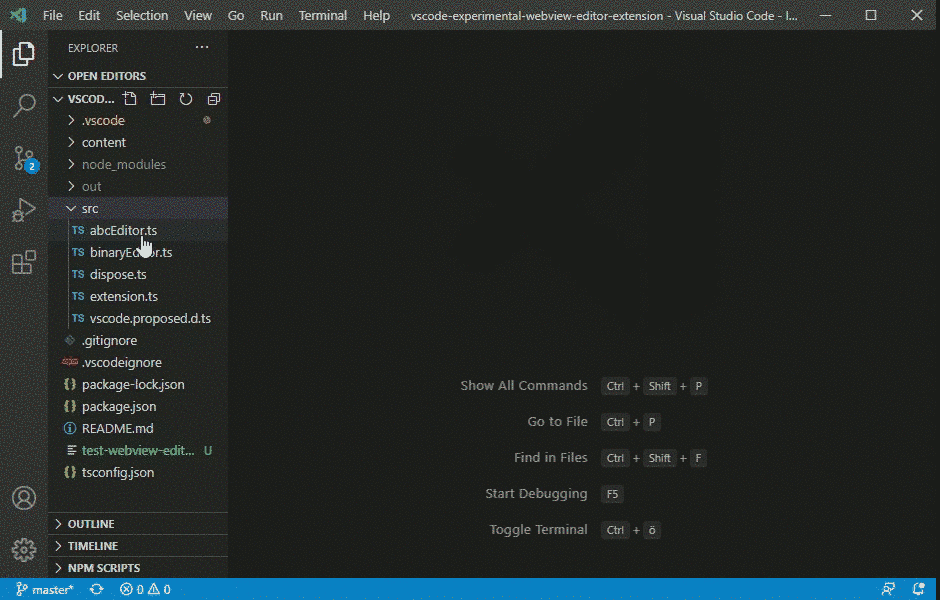Open package-lock.json file

(x=138, y=385)
